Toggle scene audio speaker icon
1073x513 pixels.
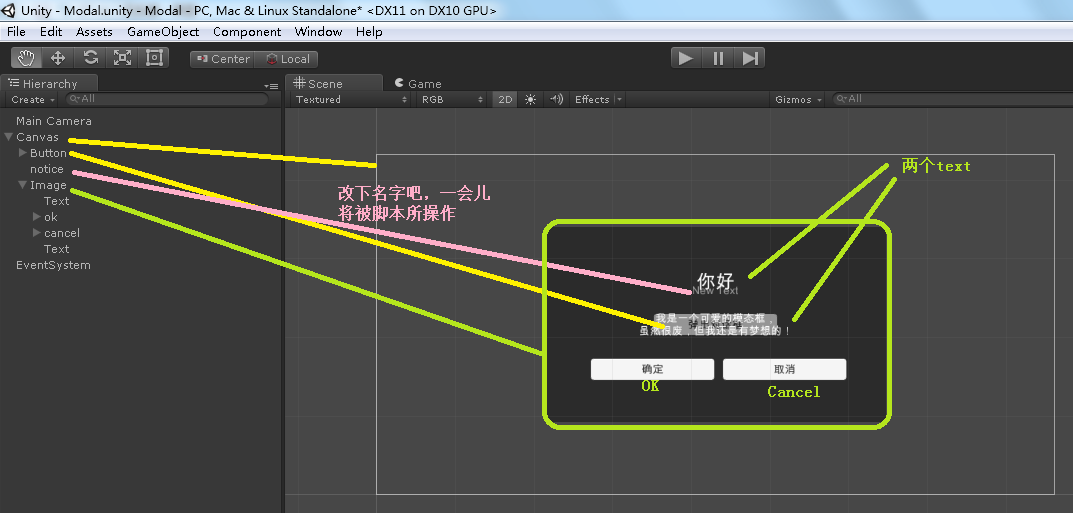(556, 99)
